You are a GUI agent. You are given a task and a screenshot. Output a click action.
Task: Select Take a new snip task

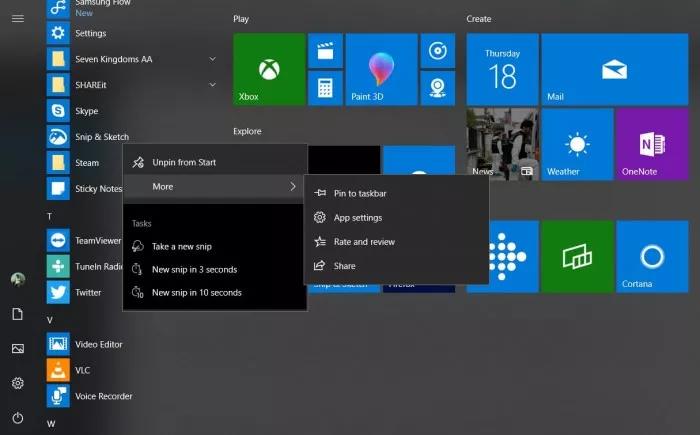(215, 247)
